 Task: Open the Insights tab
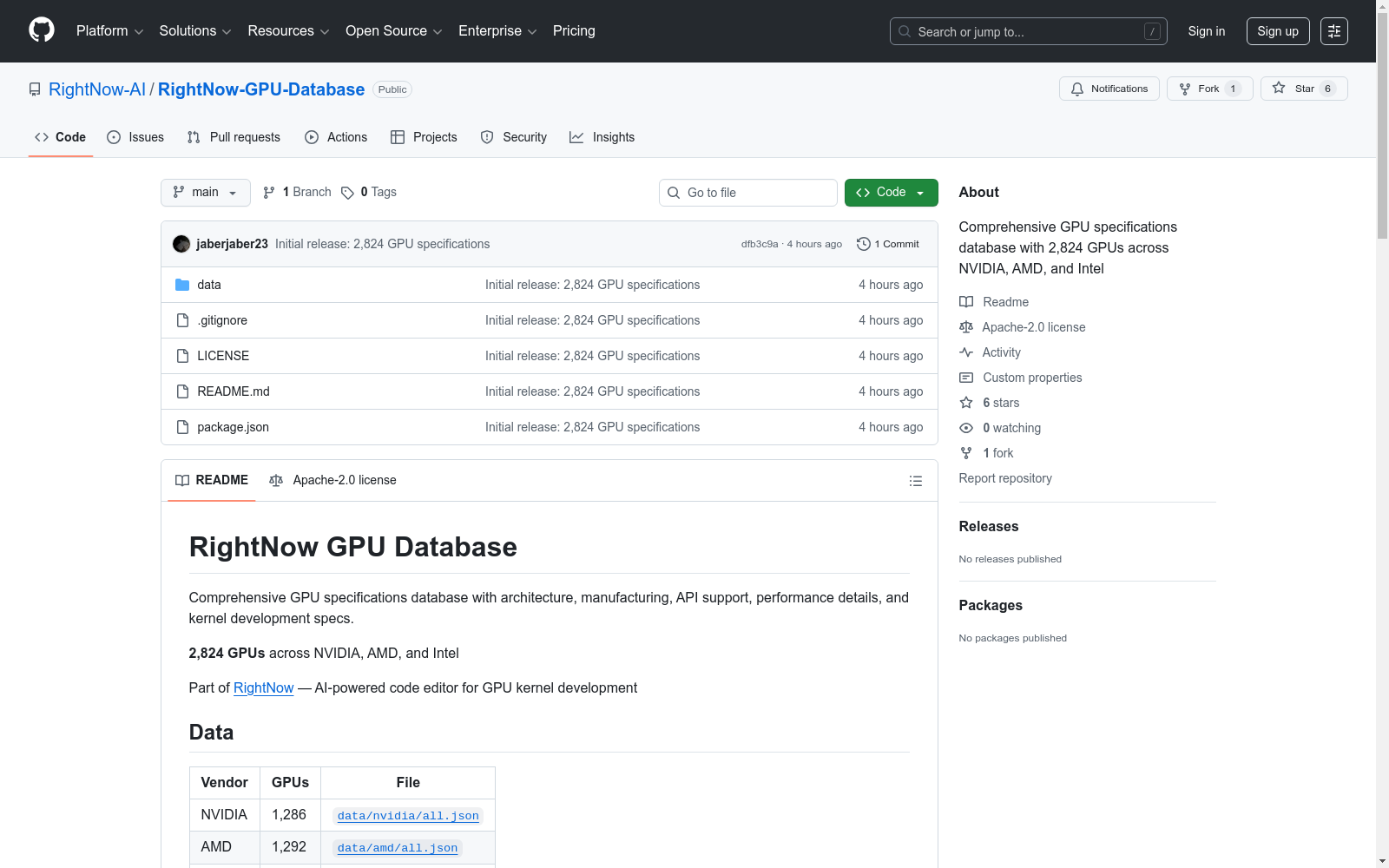tap(602, 137)
